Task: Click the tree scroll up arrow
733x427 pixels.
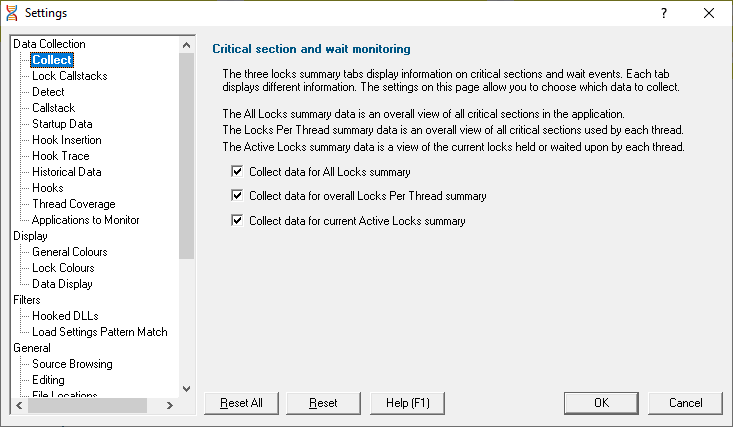Action: pos(187,45)
